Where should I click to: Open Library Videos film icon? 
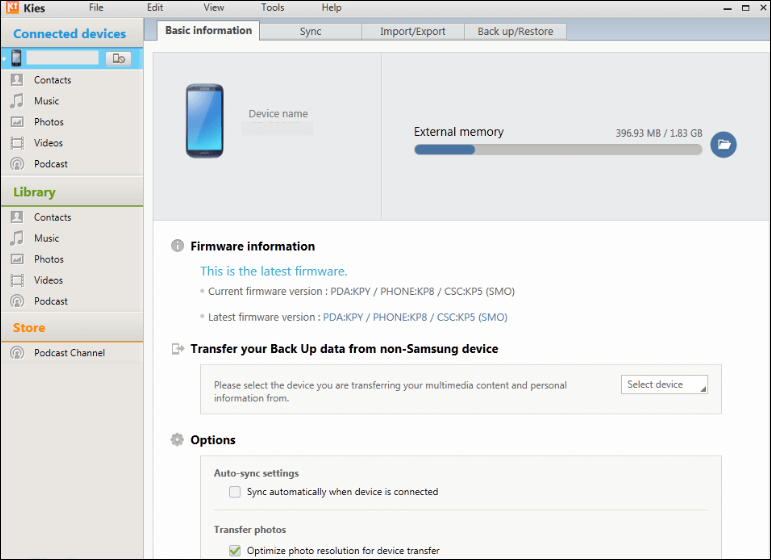[x=17, y=280]
